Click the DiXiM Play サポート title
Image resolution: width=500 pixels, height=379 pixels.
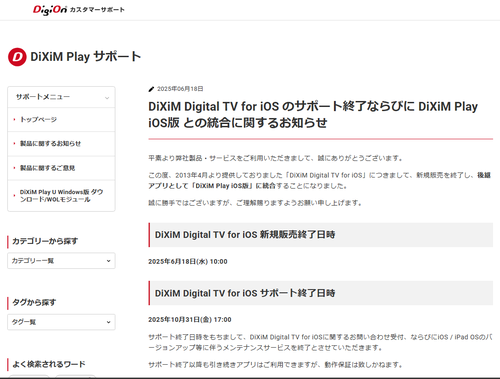[x=86, y=57]
